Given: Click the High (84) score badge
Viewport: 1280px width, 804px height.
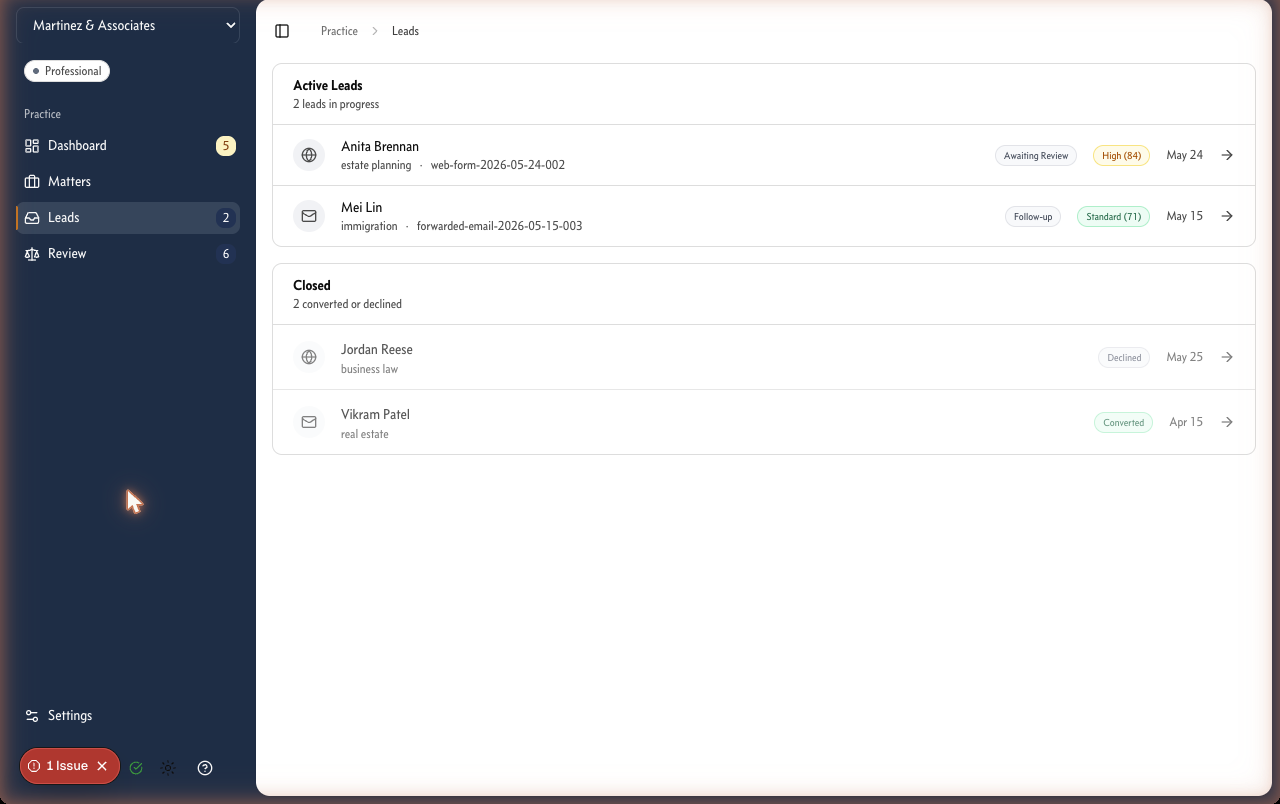Looking at the screenshot, I should pos(1121,156).
